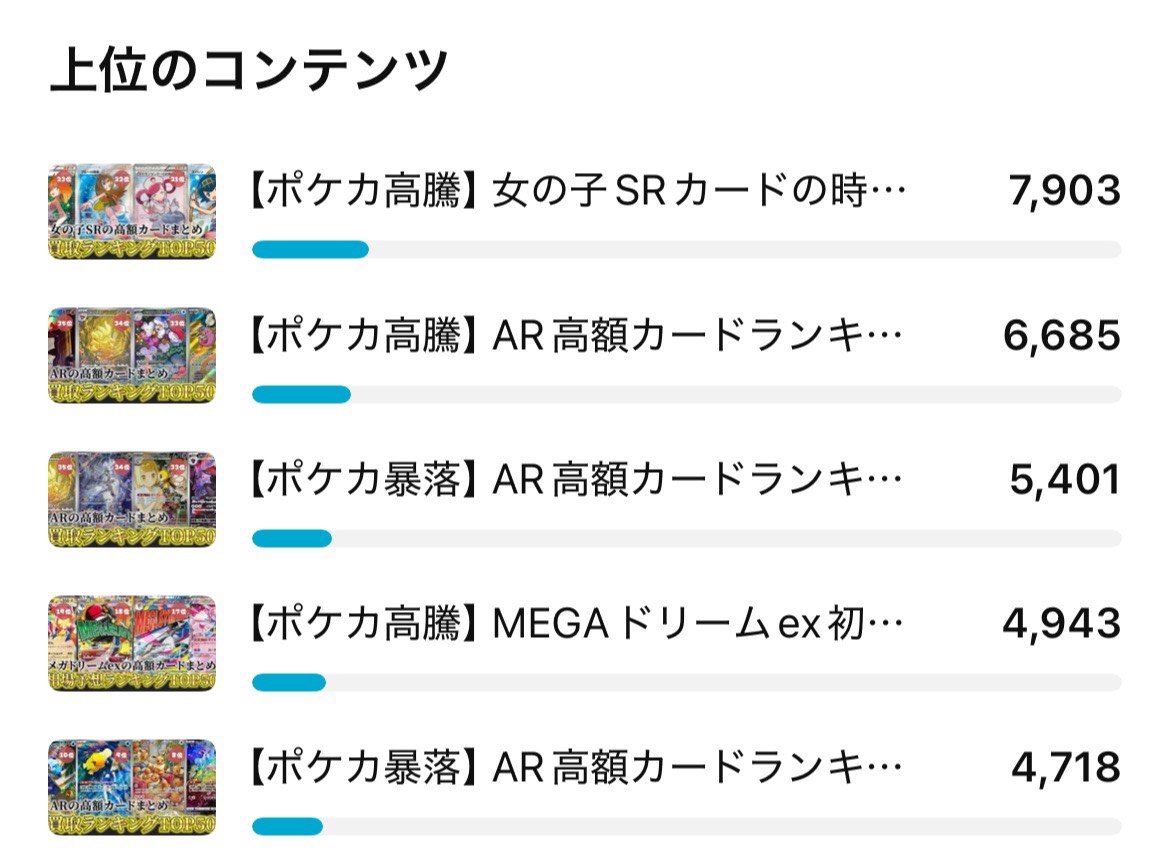Click the 上位のコンテンツ heading
The height and width of the screenshot is (866, 1170).
point(248,70)
